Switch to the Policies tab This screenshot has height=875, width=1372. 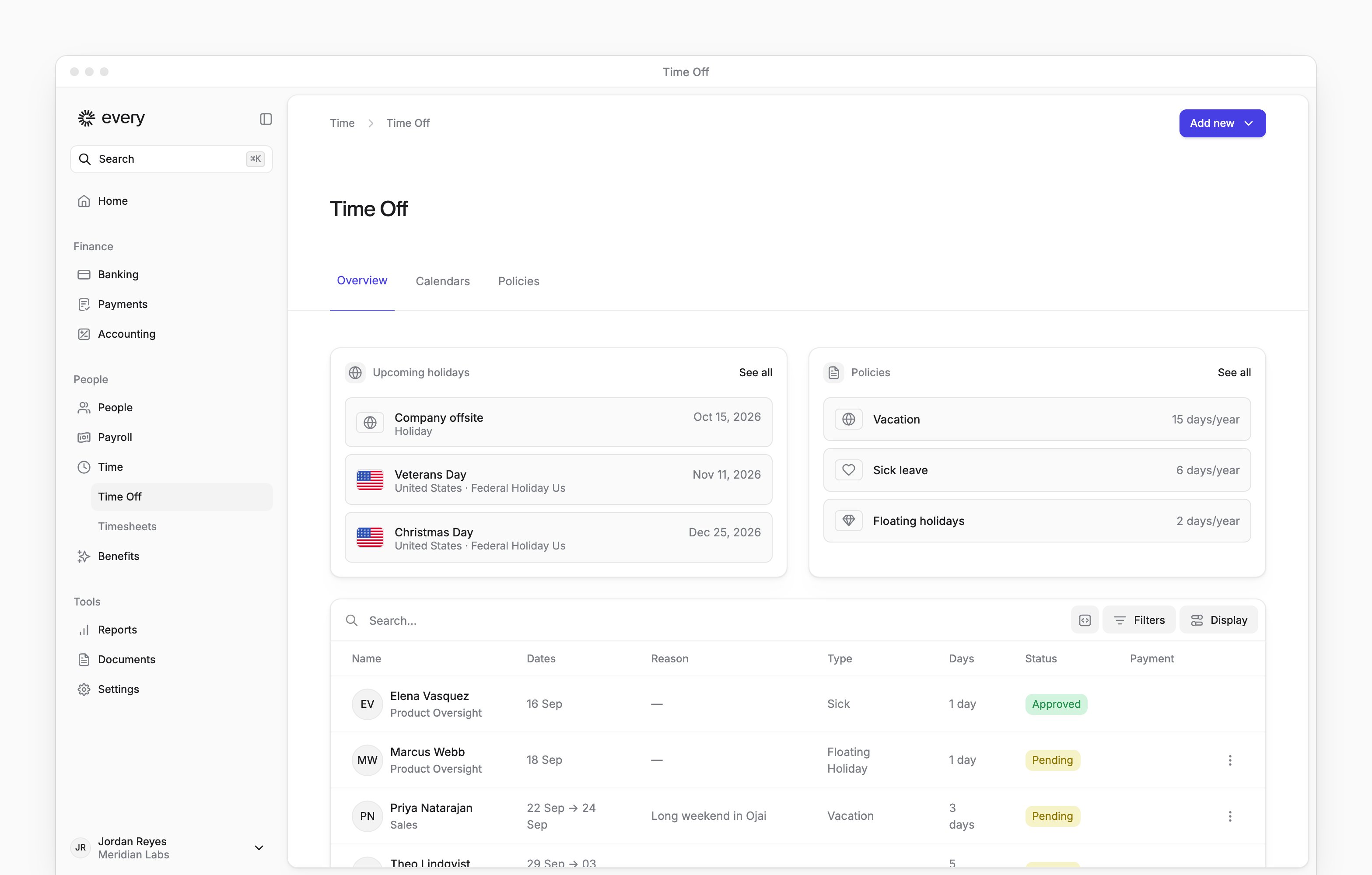[518, 281]
